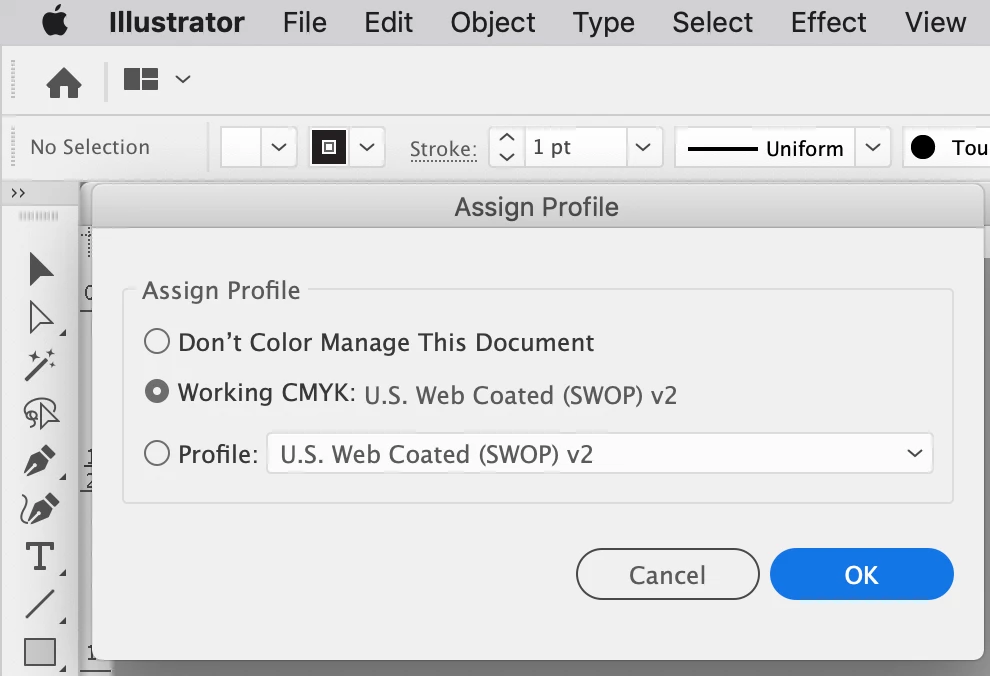Image resolution: width=990 pixels, height=676 pixels.
Task: Open the Object menu
Action: pos(492,23)
